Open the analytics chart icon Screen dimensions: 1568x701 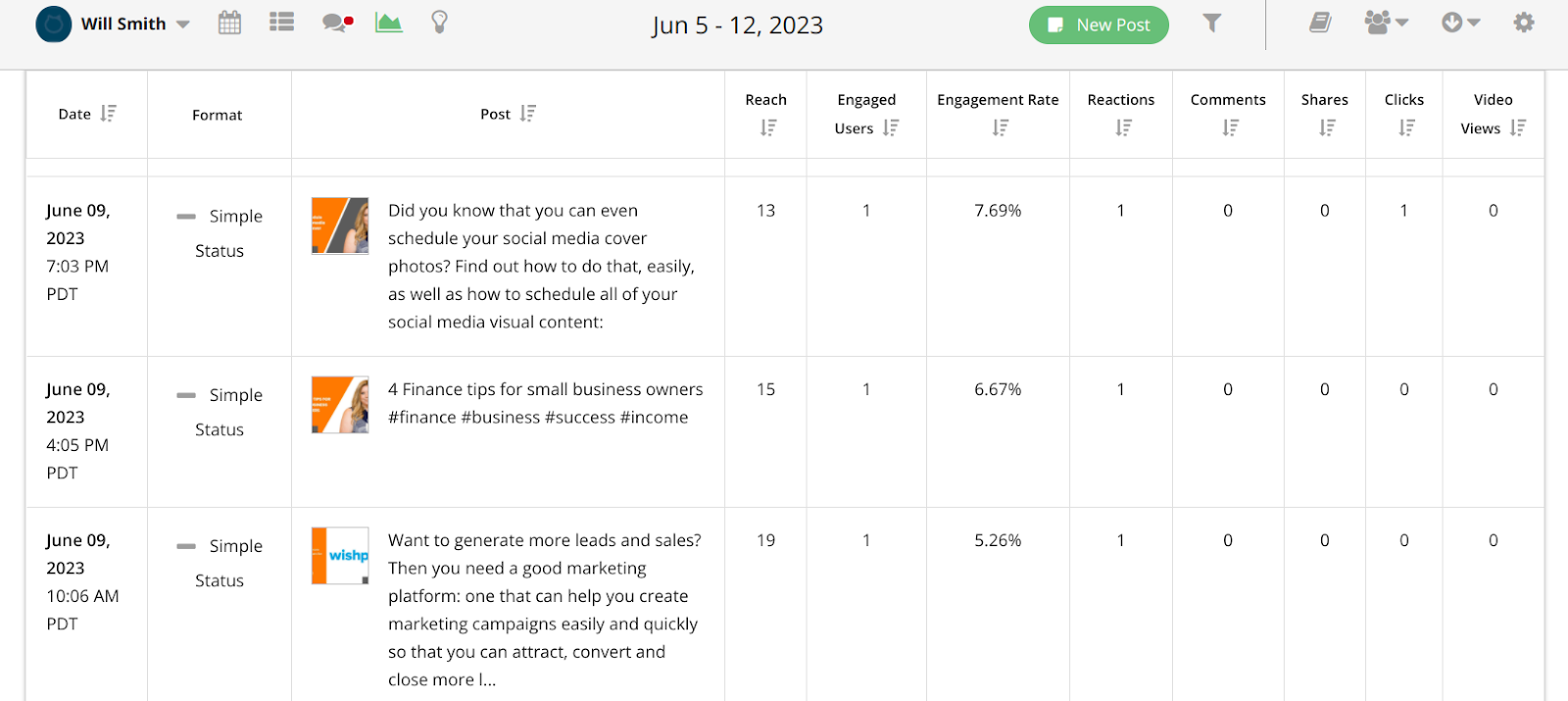point(389,23)
